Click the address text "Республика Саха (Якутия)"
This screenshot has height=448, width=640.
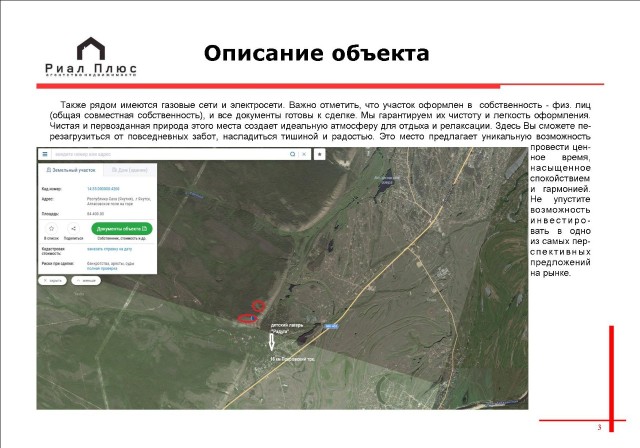[x=111, y=199]
